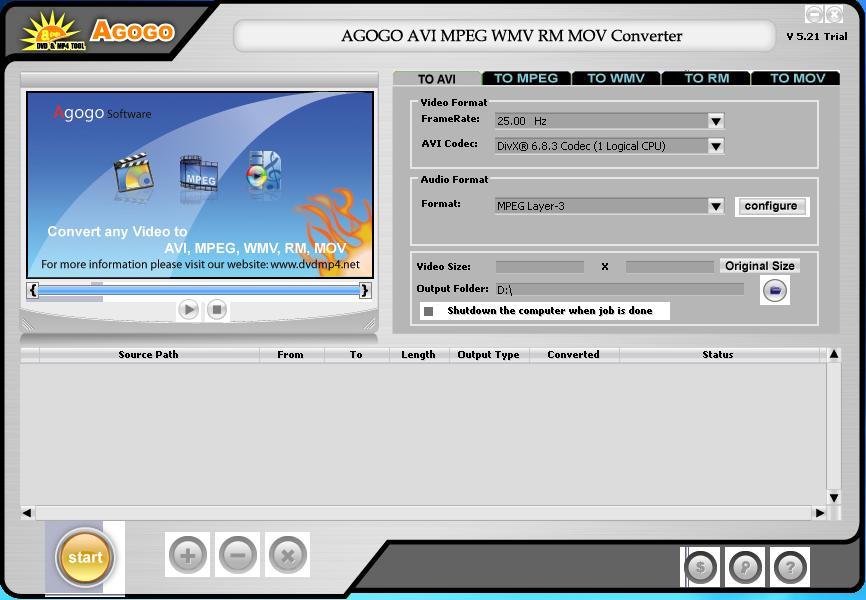
Task: Add a file with the plus icon
Action: point(188,554)
